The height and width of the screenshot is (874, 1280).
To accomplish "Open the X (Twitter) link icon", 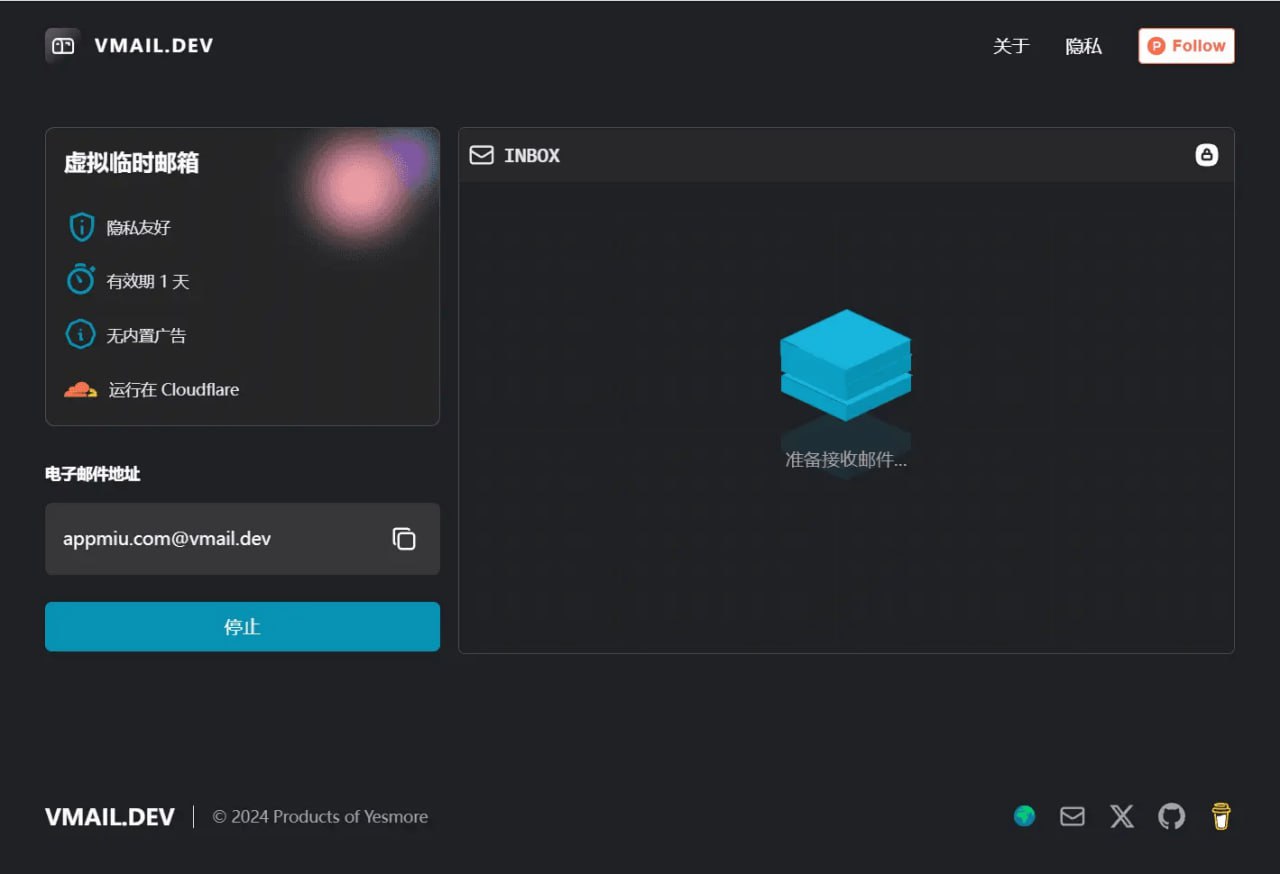I will [x=1122, y=817].
